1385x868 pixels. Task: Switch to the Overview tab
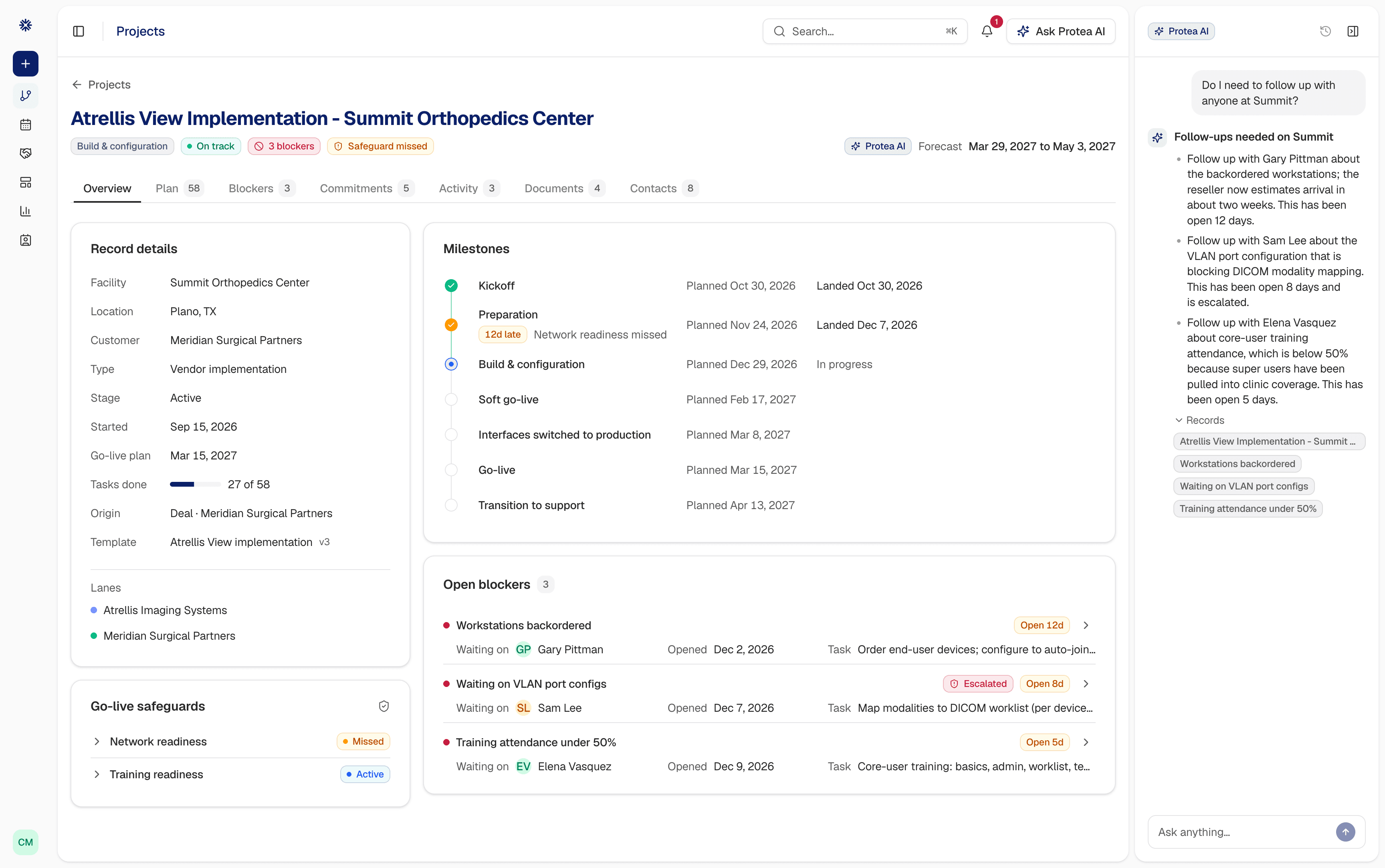107,188
